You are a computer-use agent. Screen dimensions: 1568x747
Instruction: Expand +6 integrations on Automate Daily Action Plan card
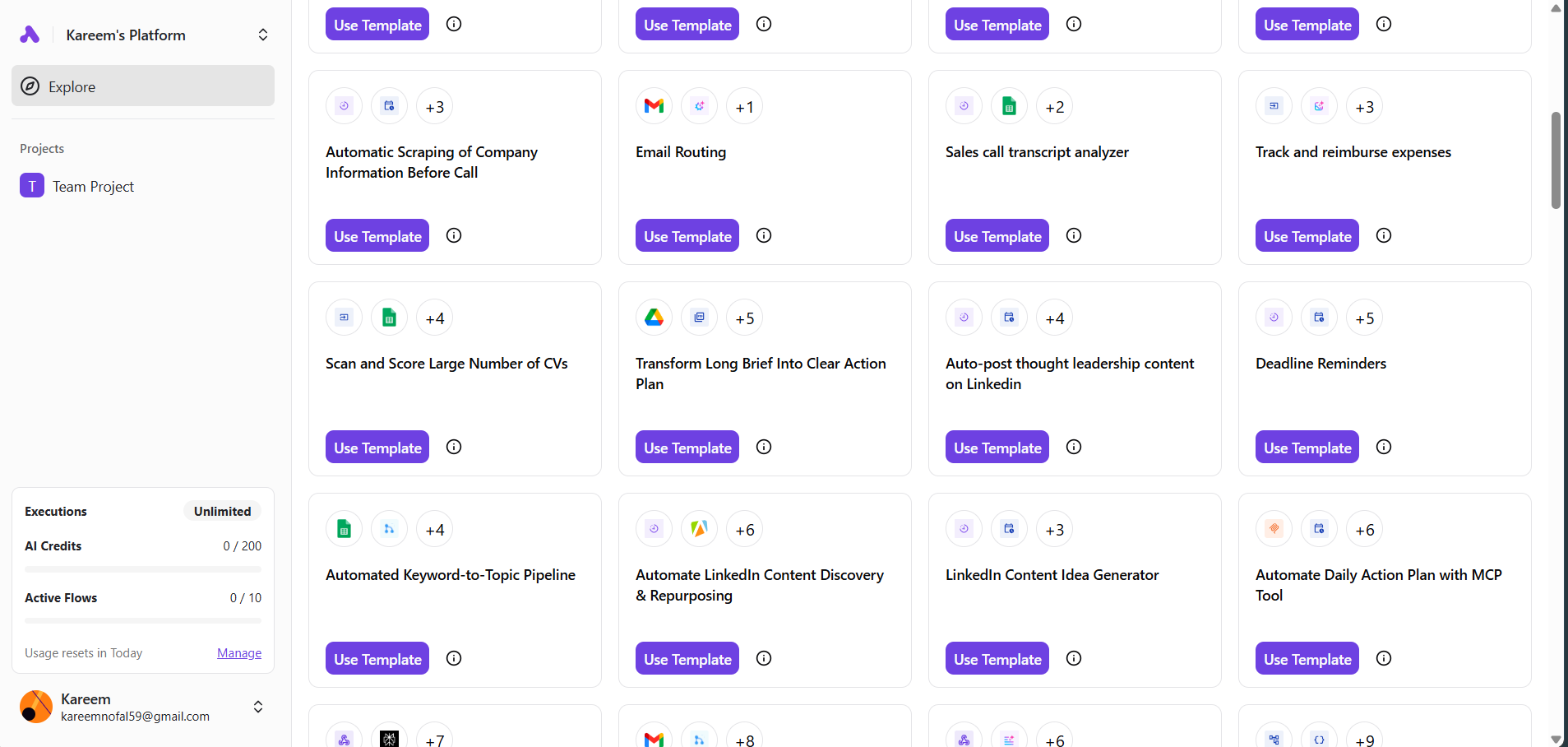point(1365,530)
